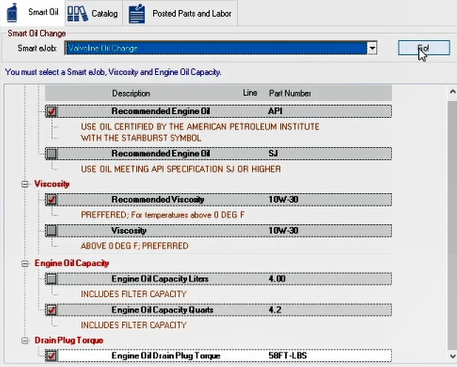
Task: Check the SJ Recommended Engine Oil box
Action: click(x=51, y=154)
